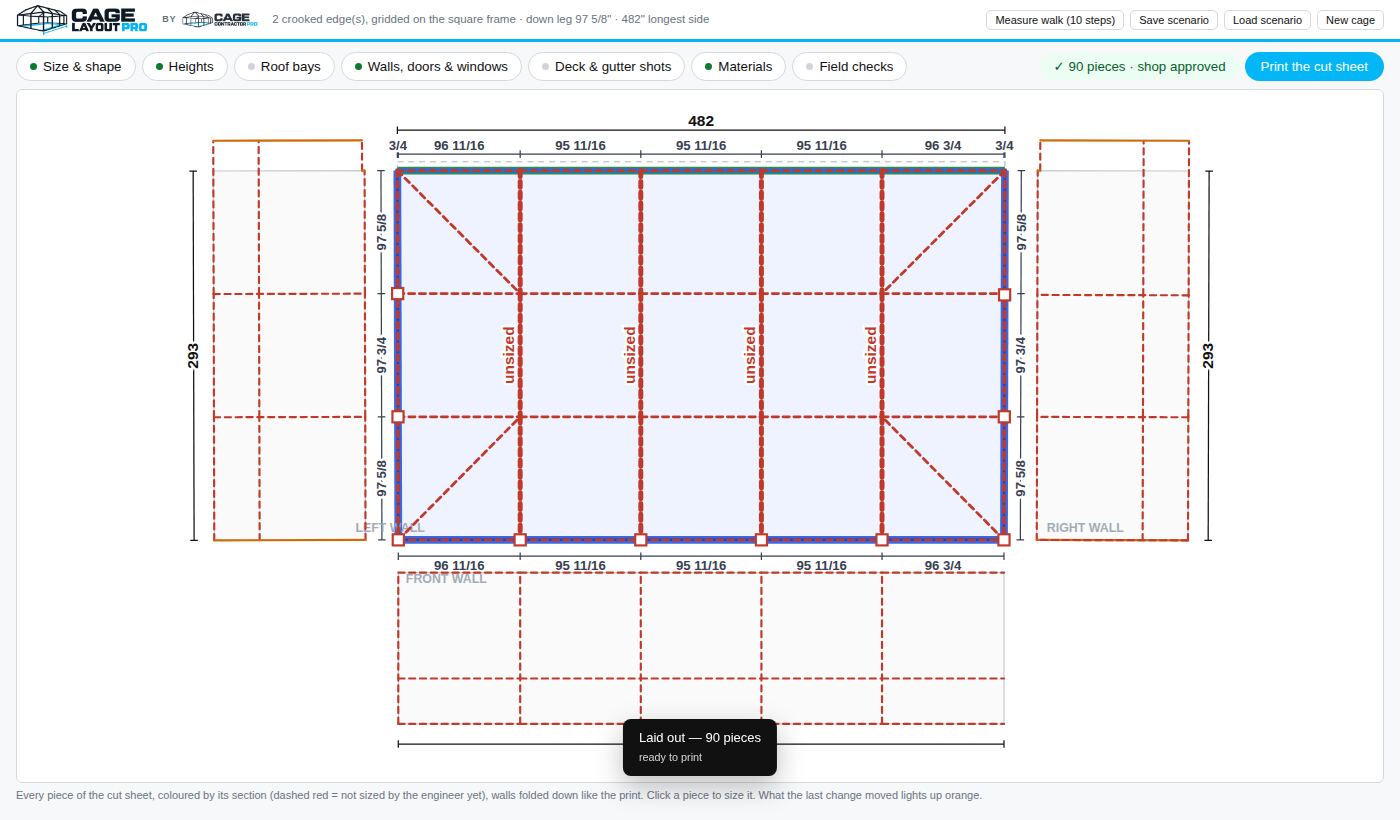The height and width of the screenshot is (820, 1400).
Task: Open the Heights tab
Action: click(x=185, y=66)
